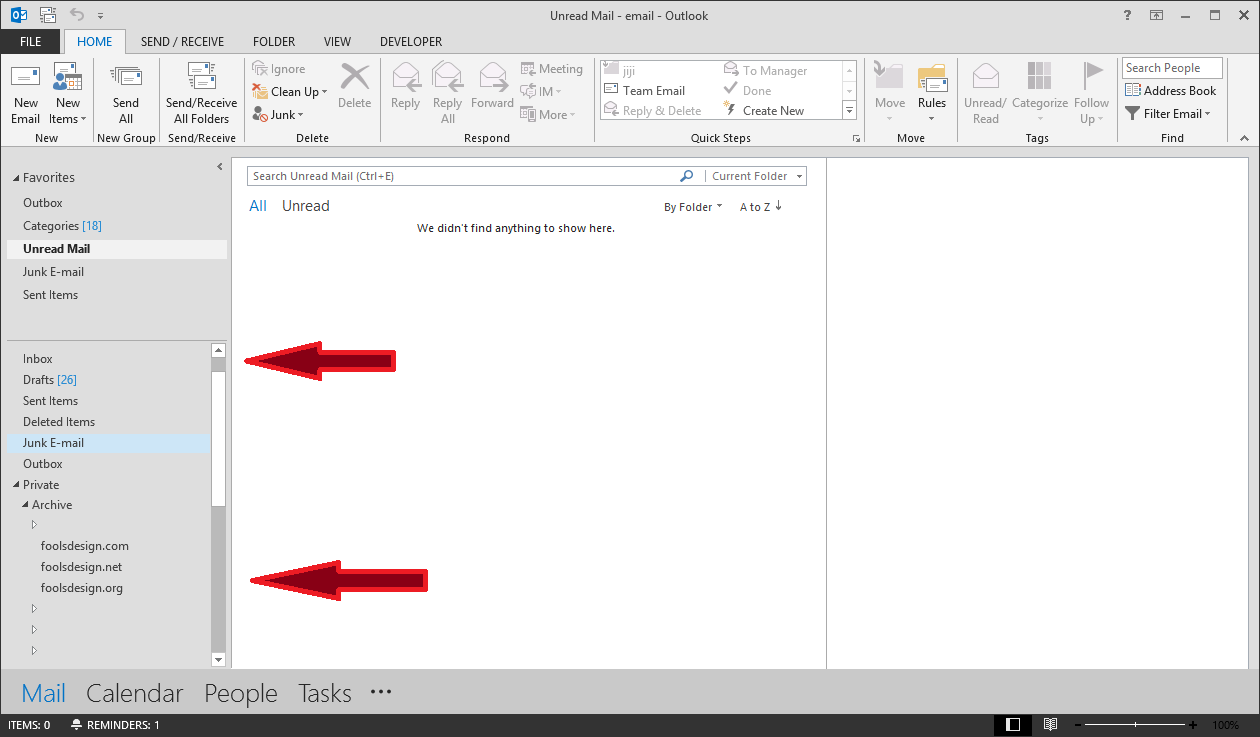Click the Reply icon

click(x=406, y=91)
